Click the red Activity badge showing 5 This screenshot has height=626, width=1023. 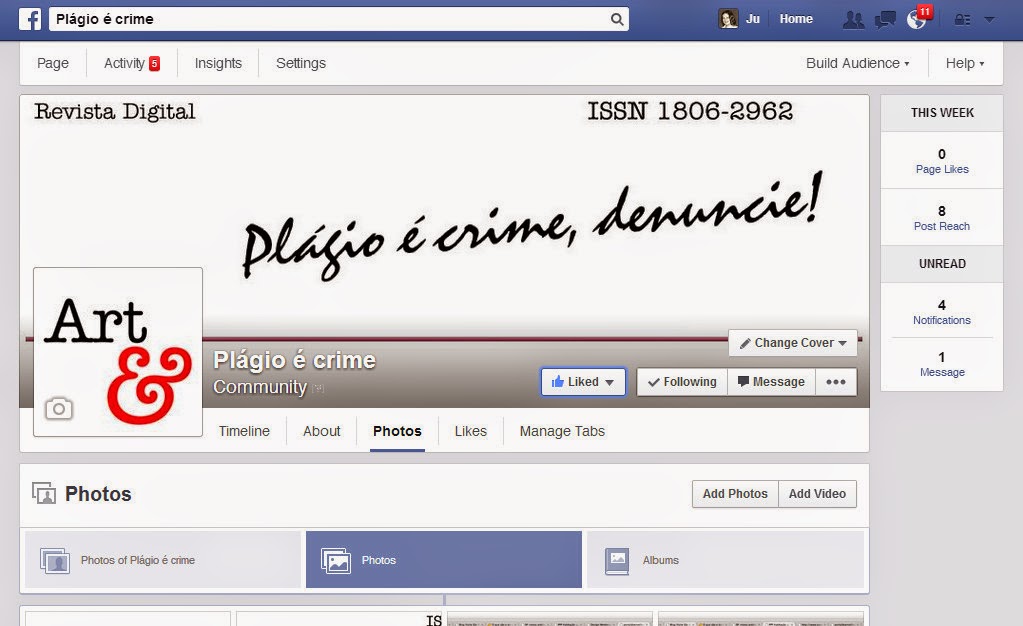pyautogui.click(x=155, y=63)
